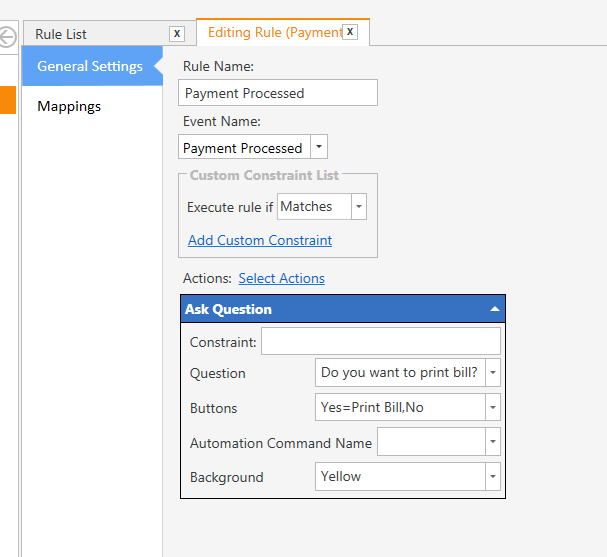Click into the Constraint text field

381,341
